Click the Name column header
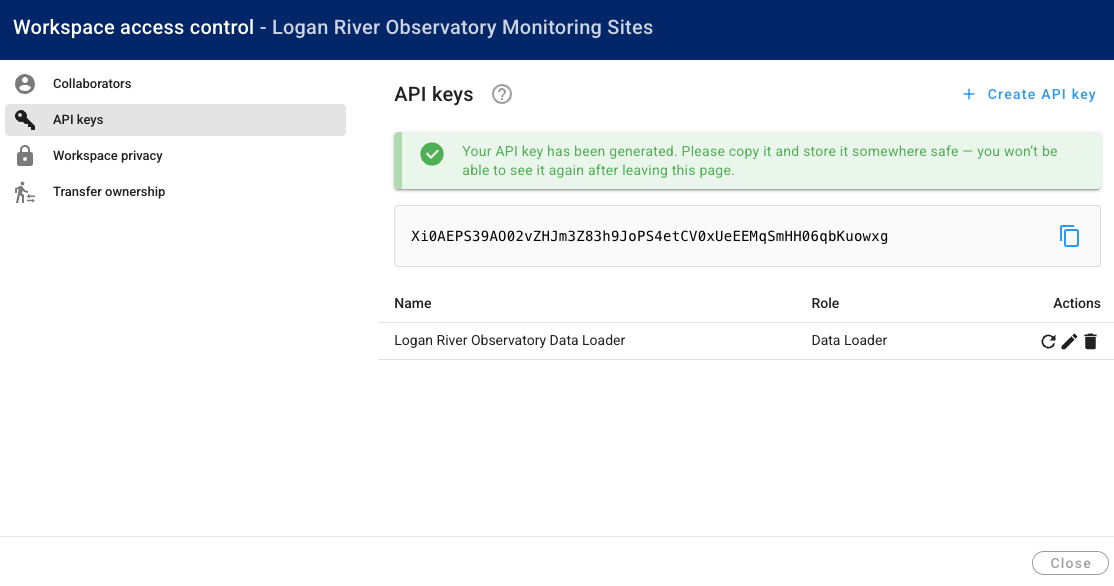Viewport: 1114px width, 586px height. 413,303
